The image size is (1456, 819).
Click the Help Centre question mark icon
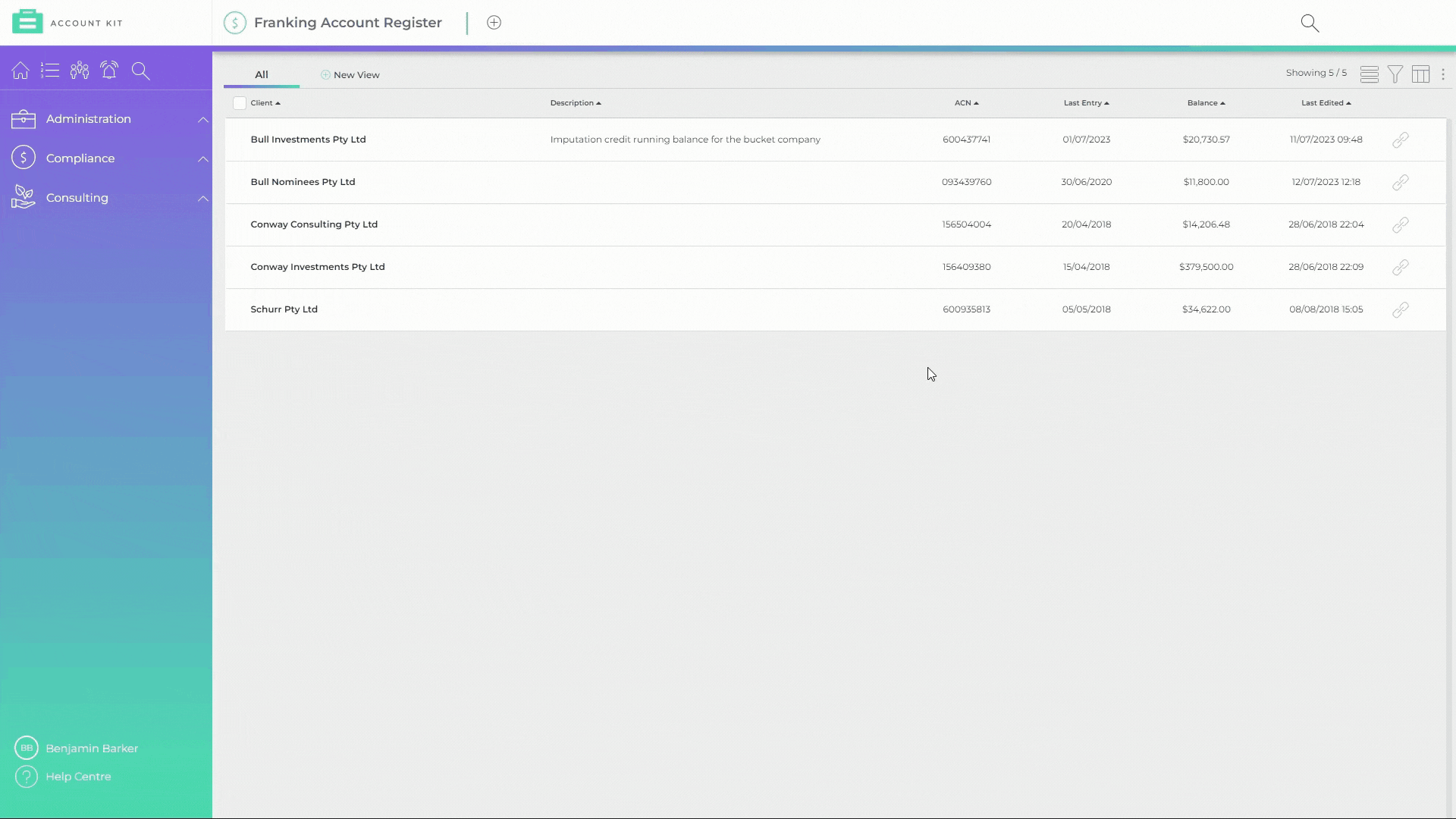tap(27, 777)
